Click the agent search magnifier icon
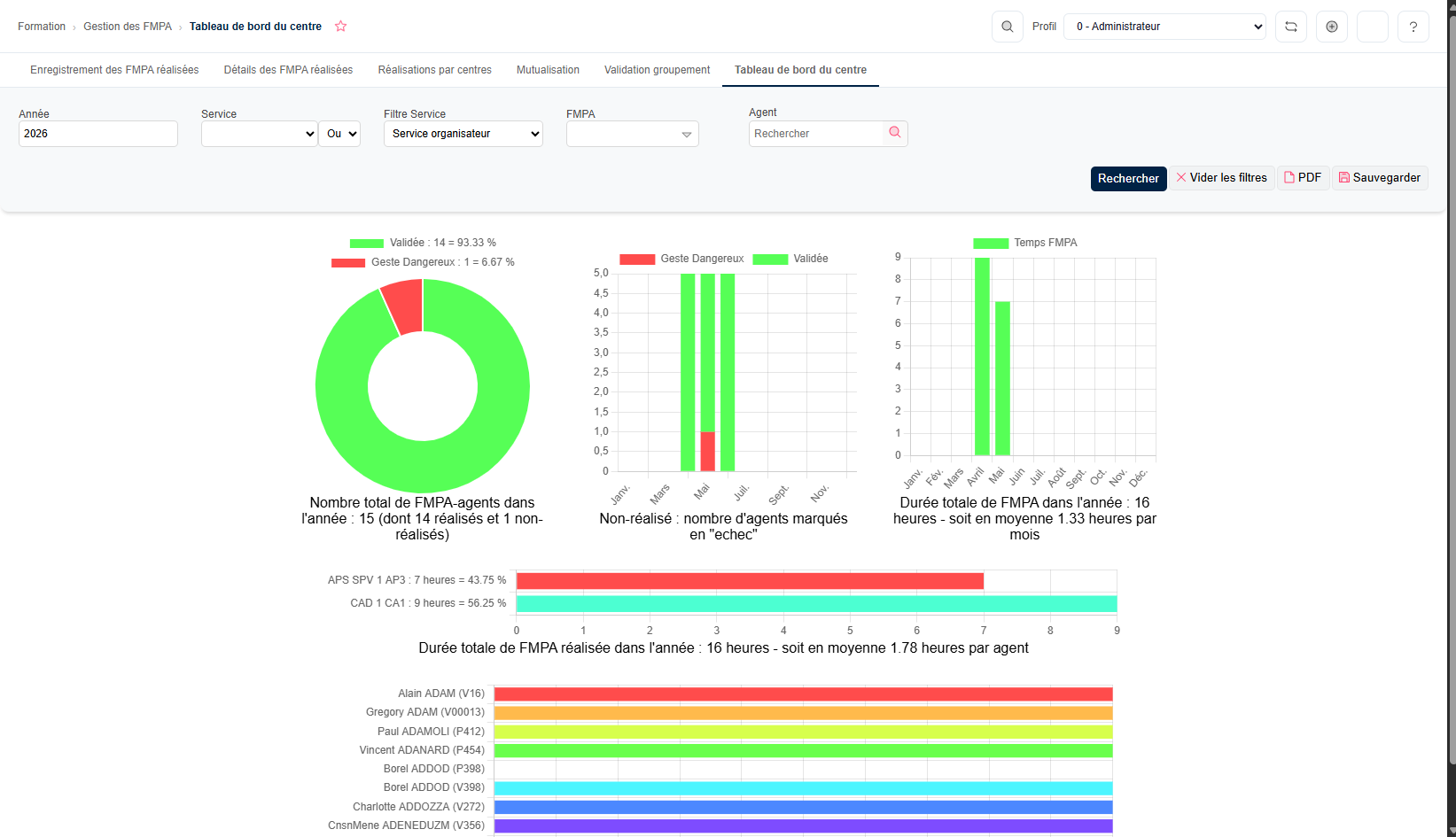This screenshot has width=1456, height=837. (x=895, y=133)
